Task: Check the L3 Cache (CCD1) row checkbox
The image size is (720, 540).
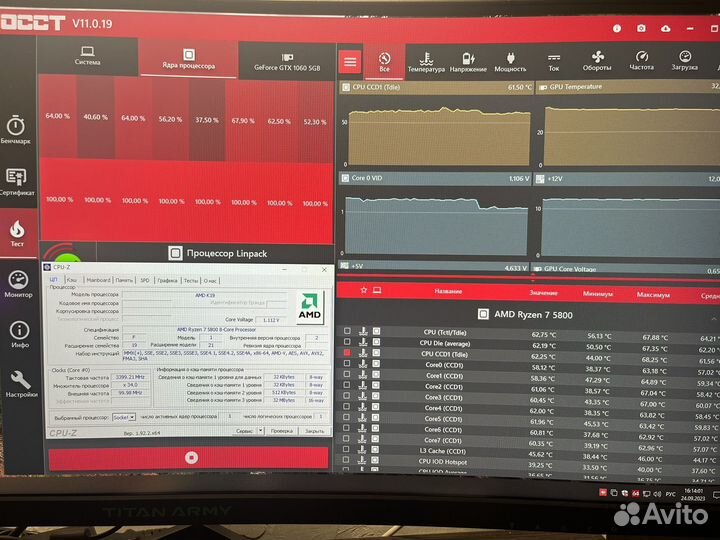Action: 347,449
